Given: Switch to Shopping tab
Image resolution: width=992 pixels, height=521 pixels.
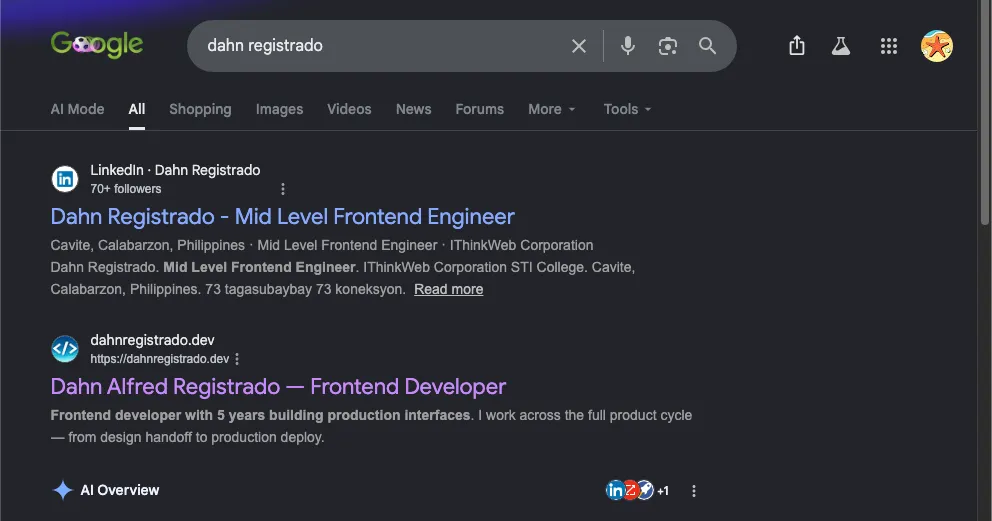Looking at the screenshot, I should [200, 109].
